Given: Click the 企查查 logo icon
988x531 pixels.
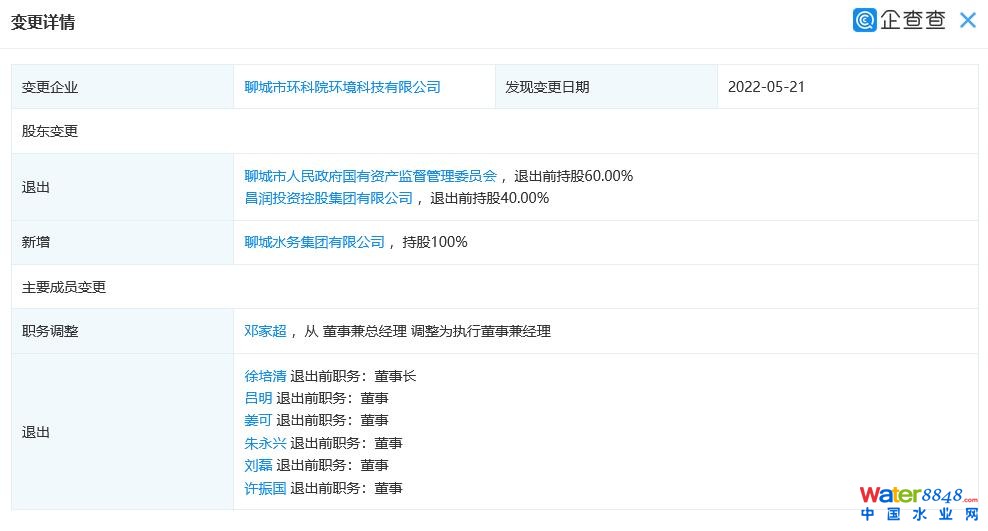Looking at the screenshot, I should click(x=865, y=20).
